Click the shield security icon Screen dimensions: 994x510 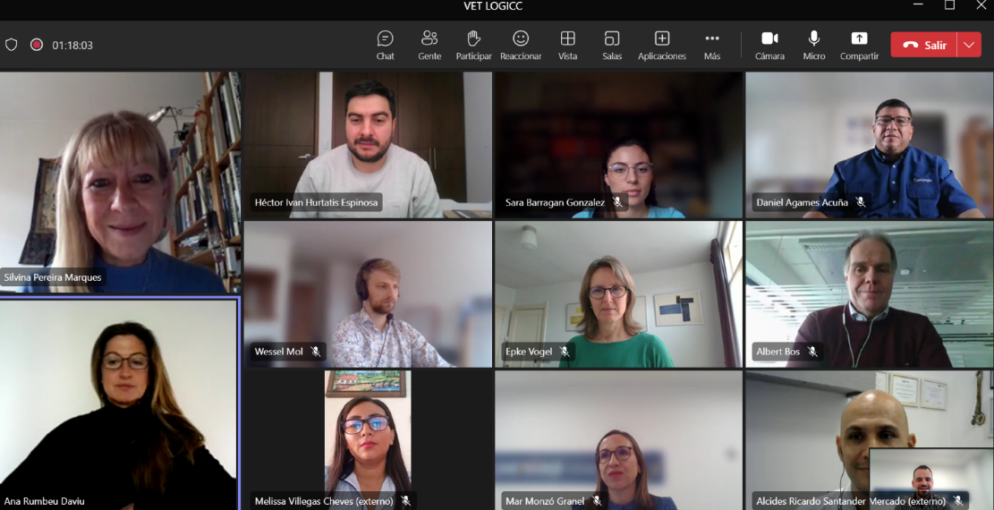tap(11, 45)
